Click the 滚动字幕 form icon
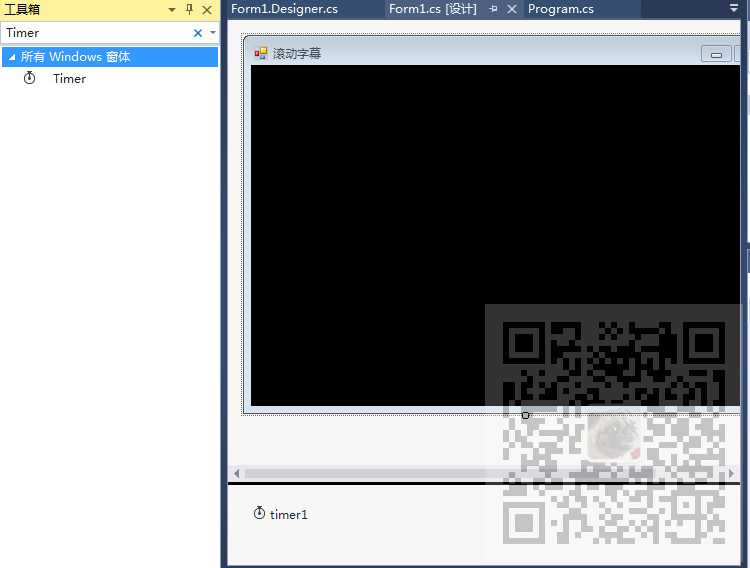Image resolution: width=750 pixels, height=568 pixels. click(261, 53)
